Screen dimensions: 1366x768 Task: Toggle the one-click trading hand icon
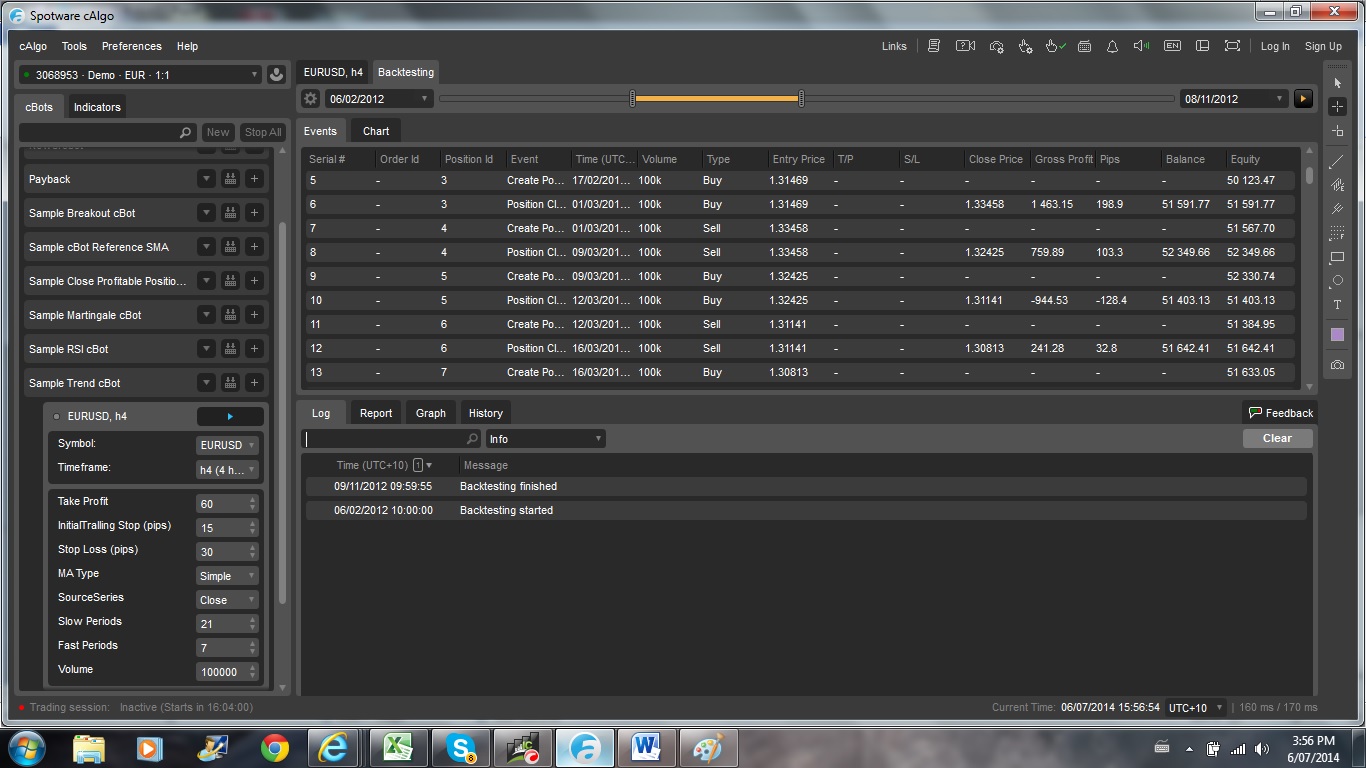[1055, 46]
